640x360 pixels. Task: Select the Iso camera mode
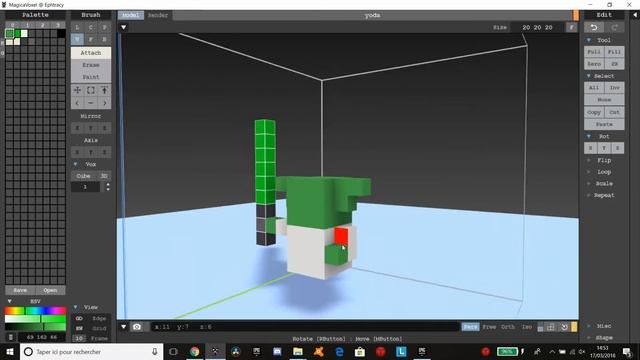[x=527, y=327]
